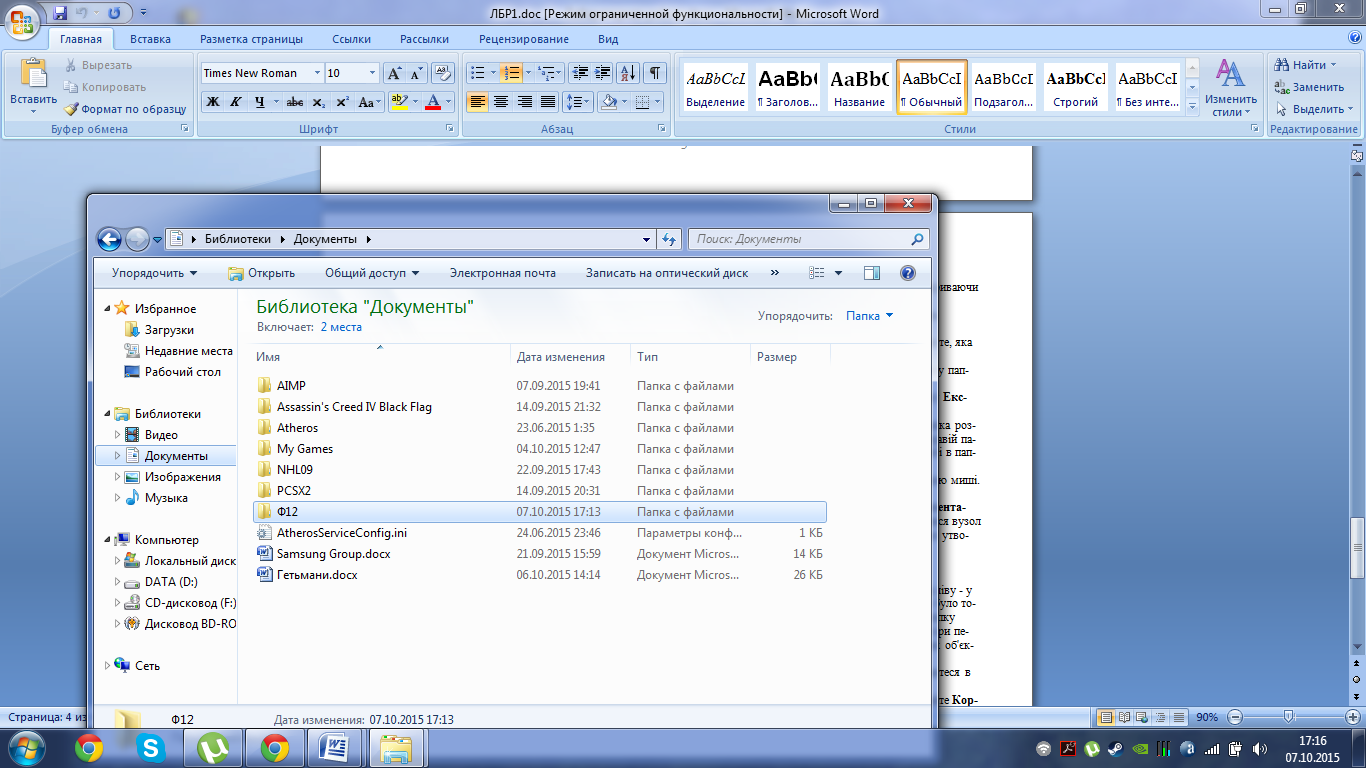Click the Заменить (Replace) button
The image size is (1366, 768).
click(x=1308, y=87)
